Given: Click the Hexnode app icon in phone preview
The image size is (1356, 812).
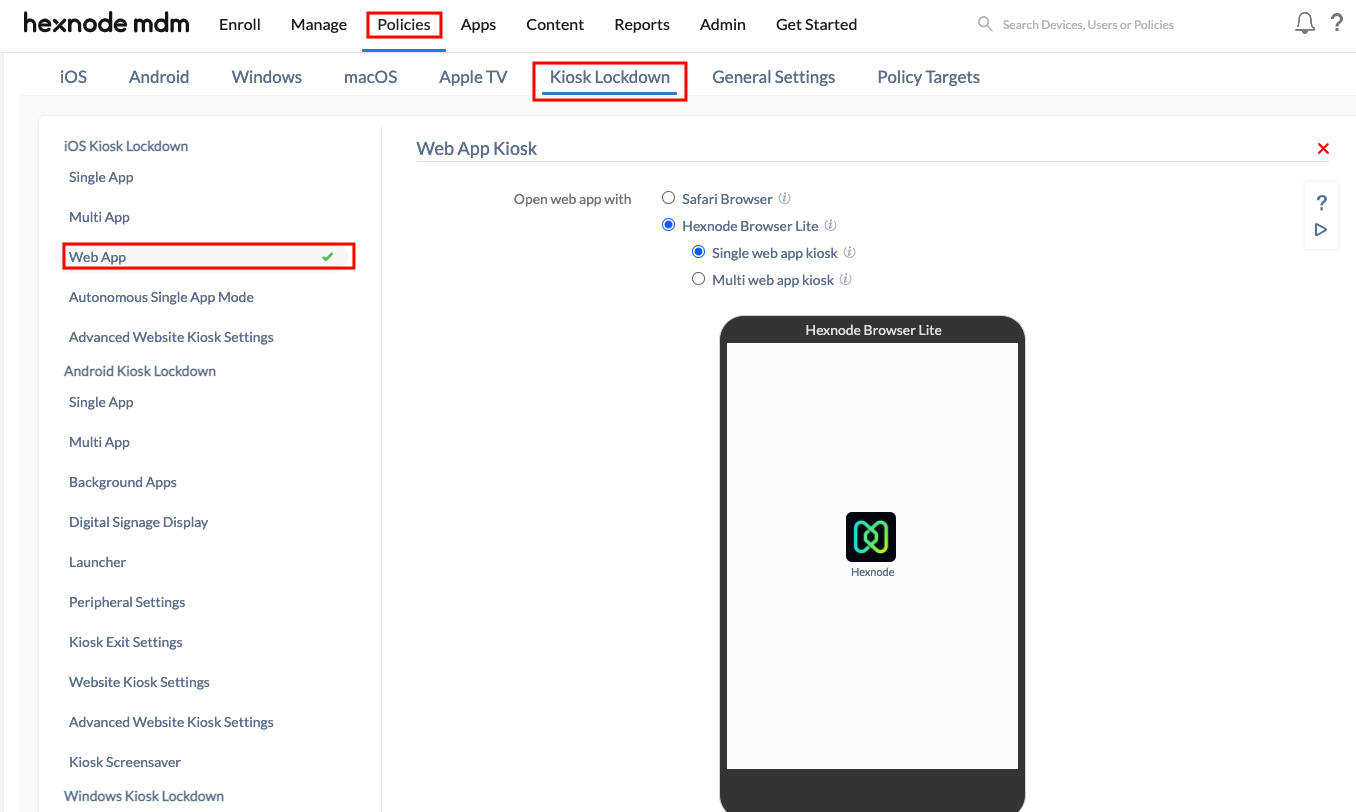Looking at the screenshot, I should [871, 537].
